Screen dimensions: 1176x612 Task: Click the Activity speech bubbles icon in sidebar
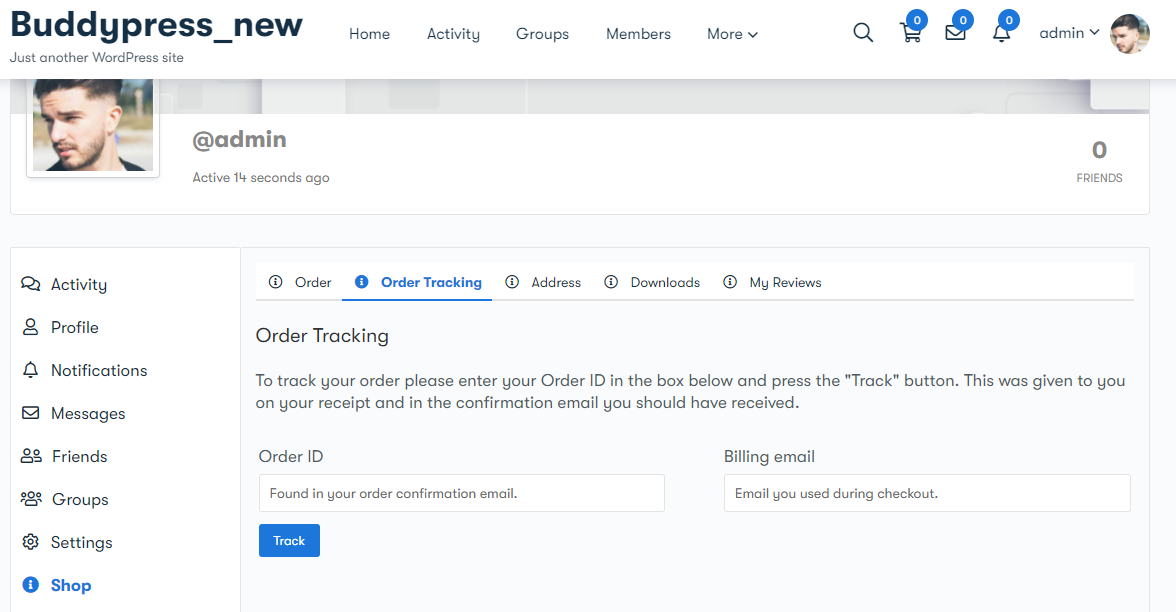click(x=31, y=284)
